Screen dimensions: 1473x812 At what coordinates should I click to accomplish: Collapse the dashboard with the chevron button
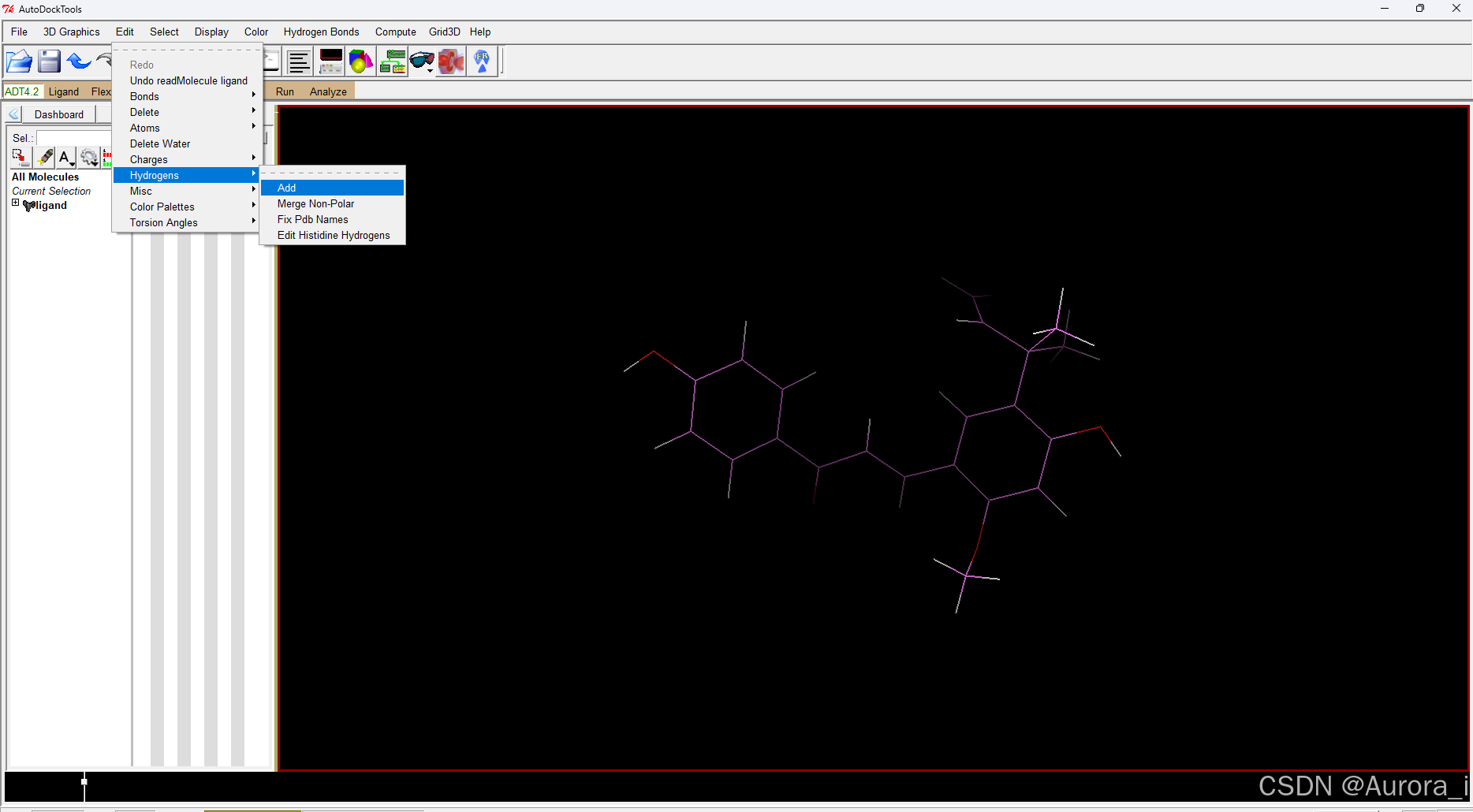click(13, 114)
